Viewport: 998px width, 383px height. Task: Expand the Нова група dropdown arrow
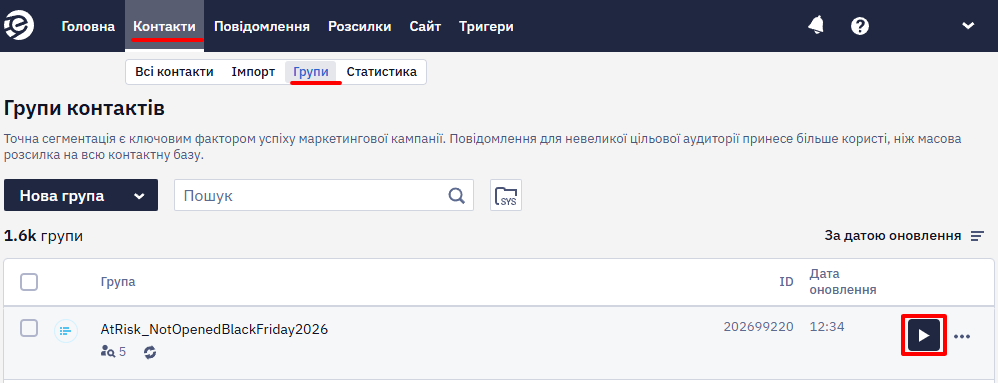[x=139, y=196]
